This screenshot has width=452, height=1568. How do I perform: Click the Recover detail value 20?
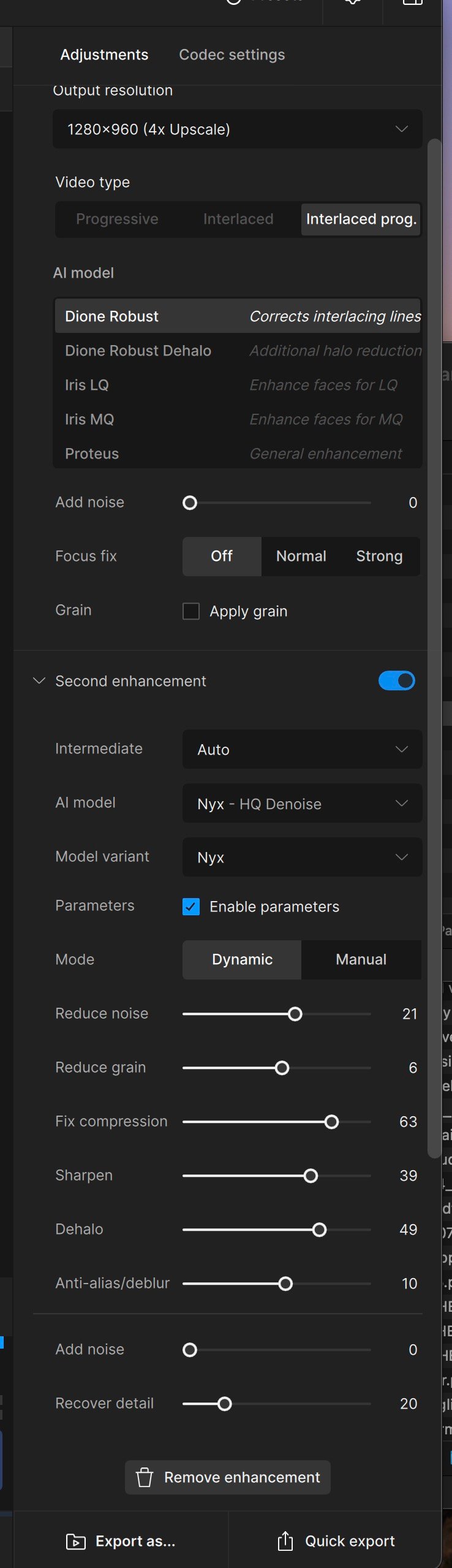click(409, 1404)
